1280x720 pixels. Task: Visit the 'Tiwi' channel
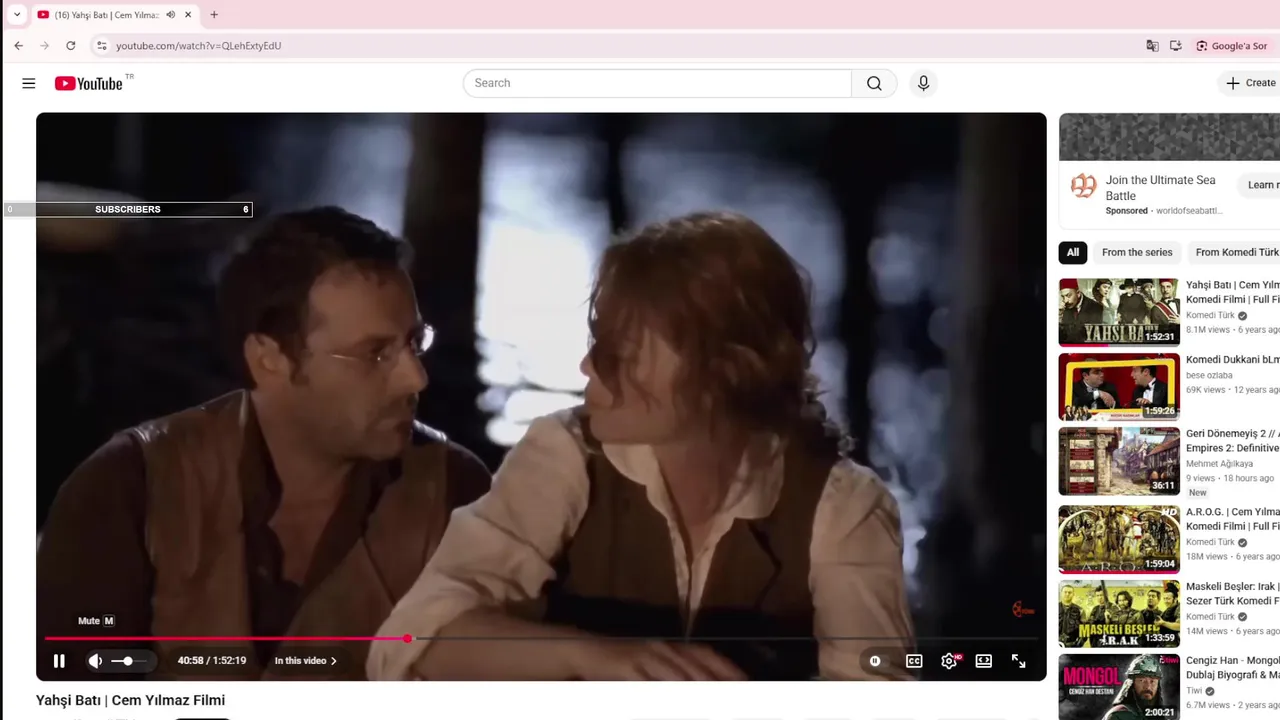click(1194, 691)
